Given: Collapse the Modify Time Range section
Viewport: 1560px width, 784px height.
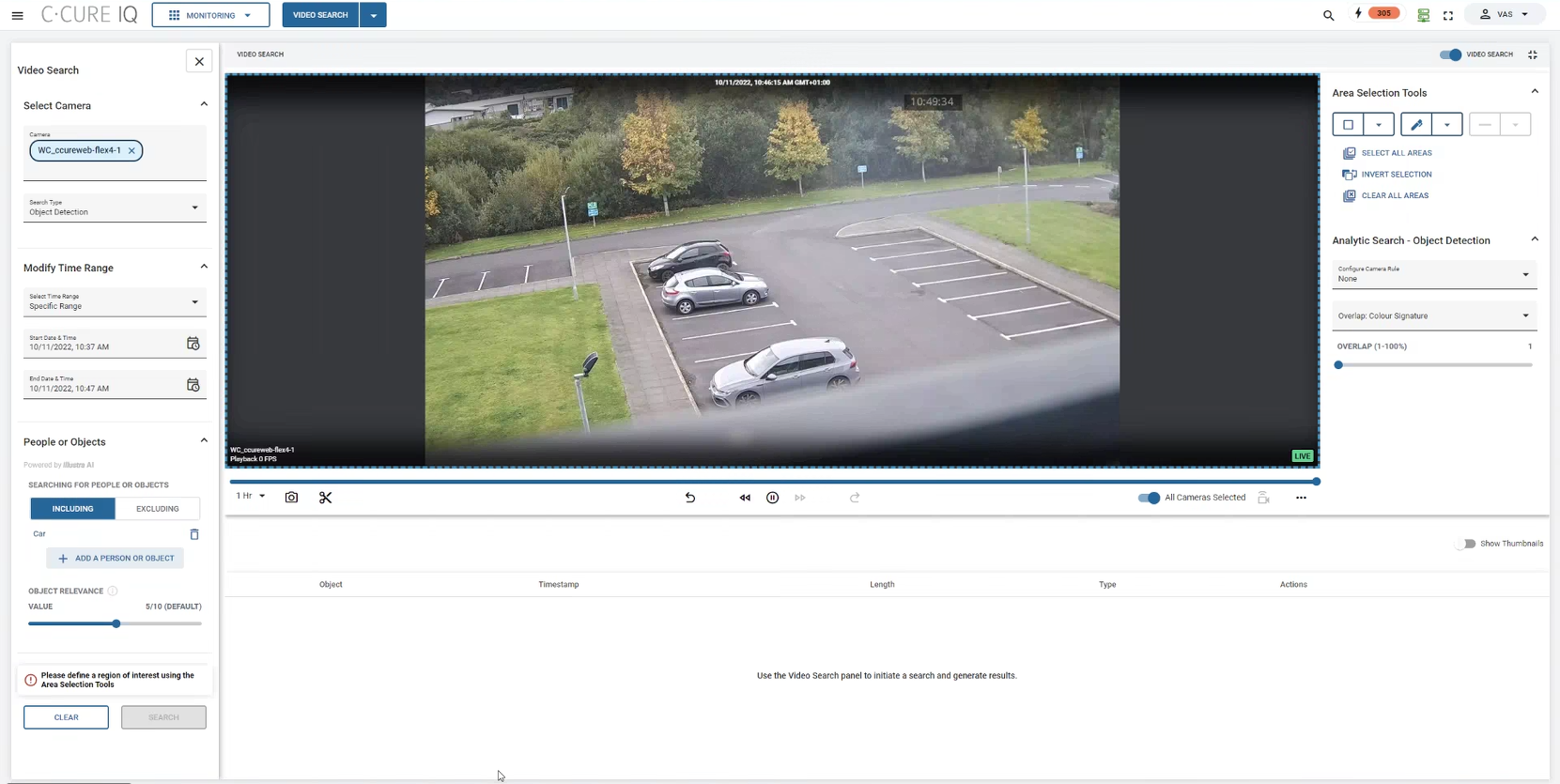Looking at the screenshot, I should (x=204, y=268).
